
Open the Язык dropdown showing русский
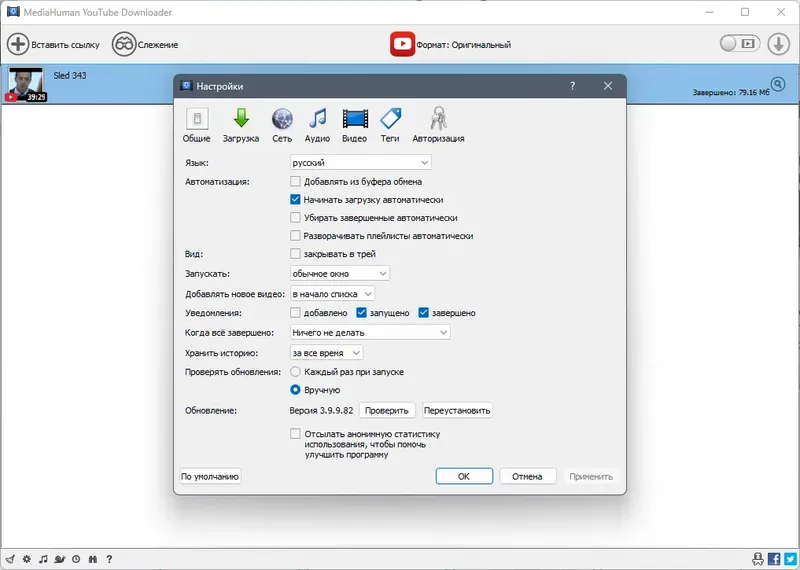[x=360, y=163]
